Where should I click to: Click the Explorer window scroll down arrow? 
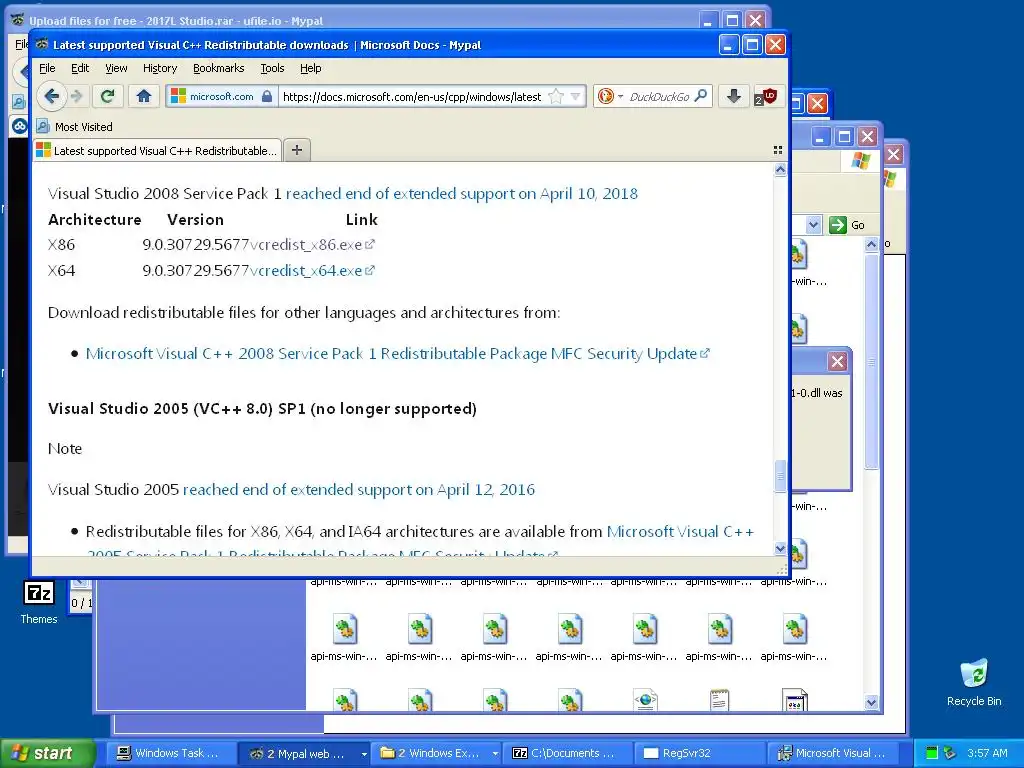(x=871, y=703)
